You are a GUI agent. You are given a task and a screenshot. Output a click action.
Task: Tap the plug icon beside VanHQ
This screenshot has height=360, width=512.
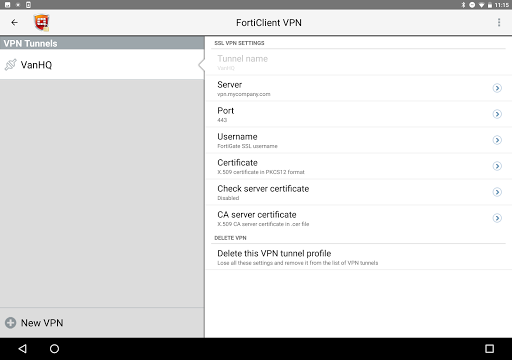[10, 65]
